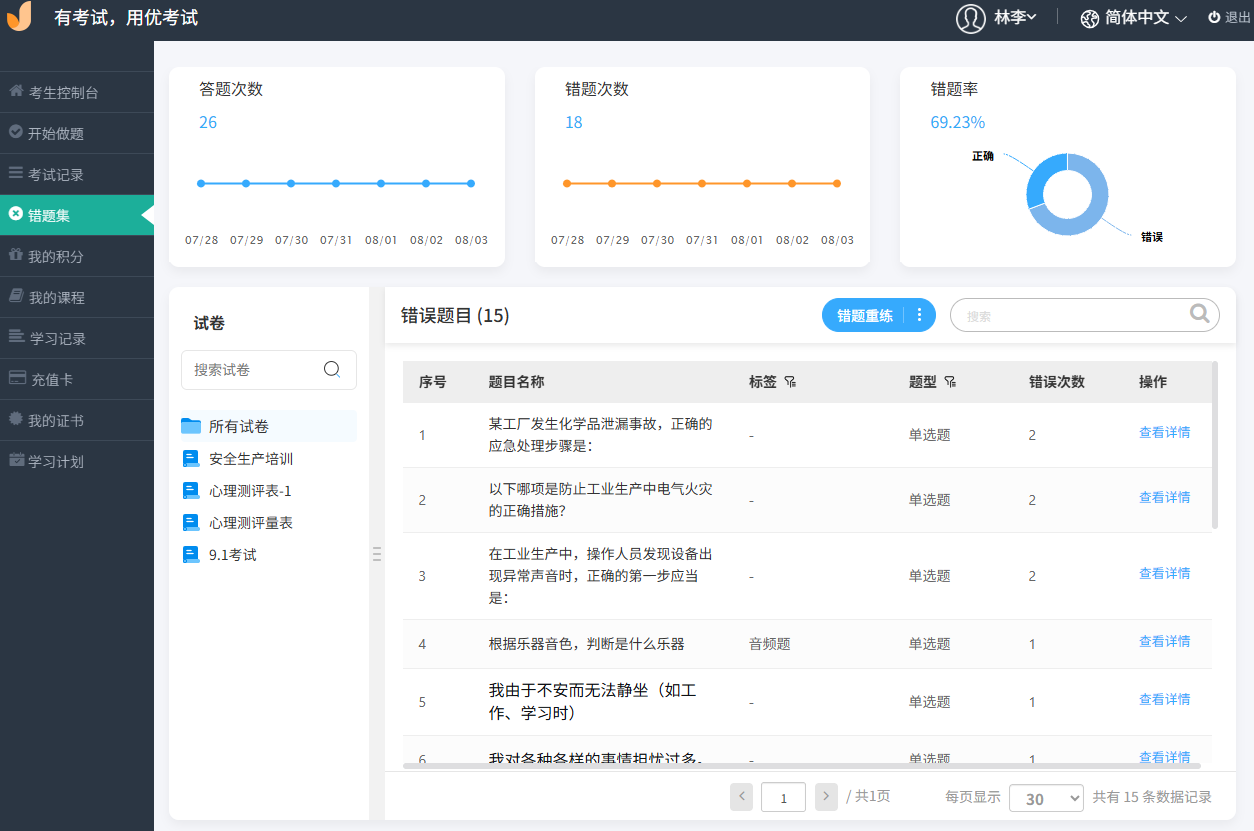Click the card icon beside 充值卡
The width and height of the screenshot is (1254, 831).
pyautogui.click(x=16, y=378)
